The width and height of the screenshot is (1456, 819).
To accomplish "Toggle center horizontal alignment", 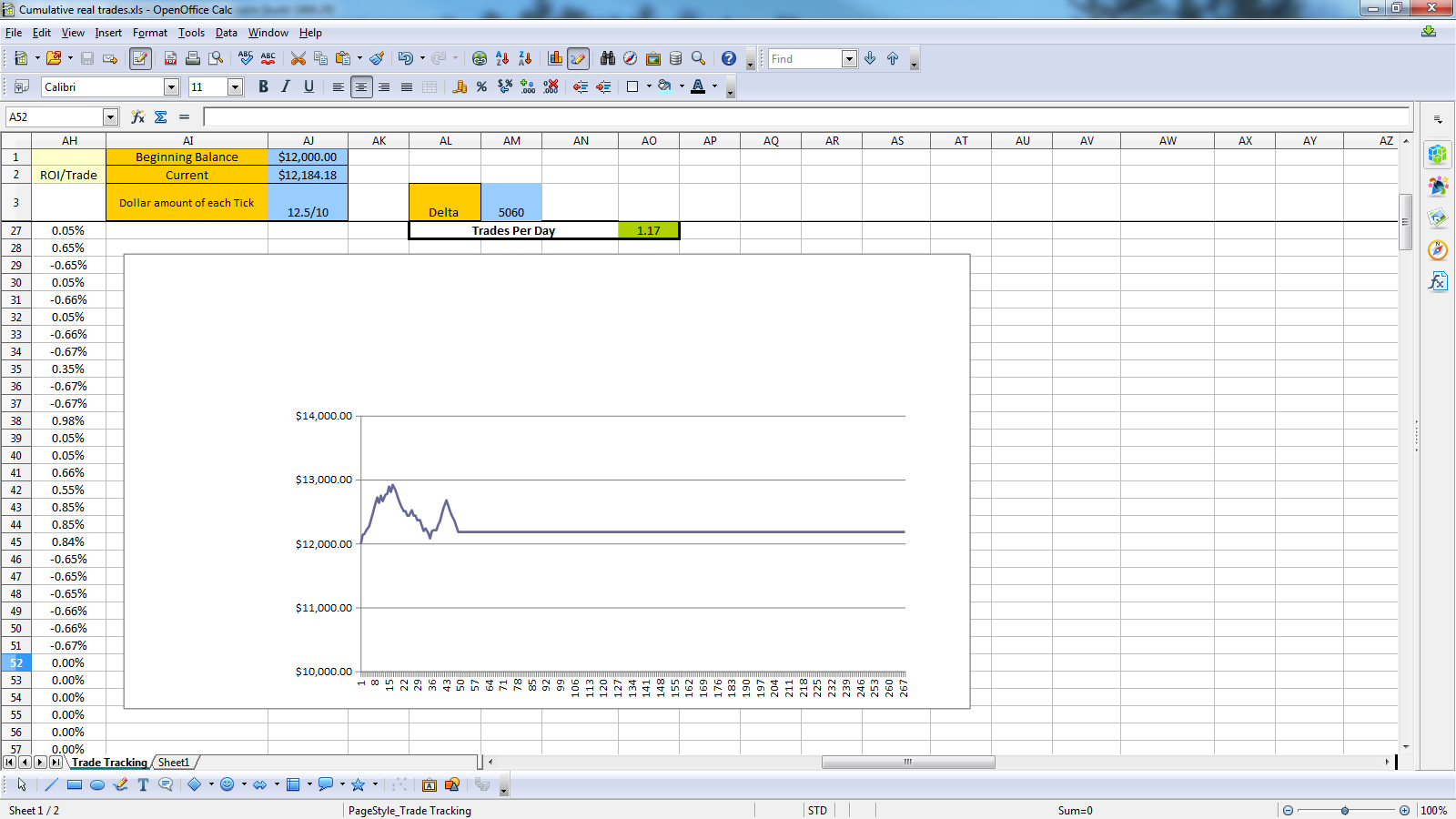I will tap(361, 86).
